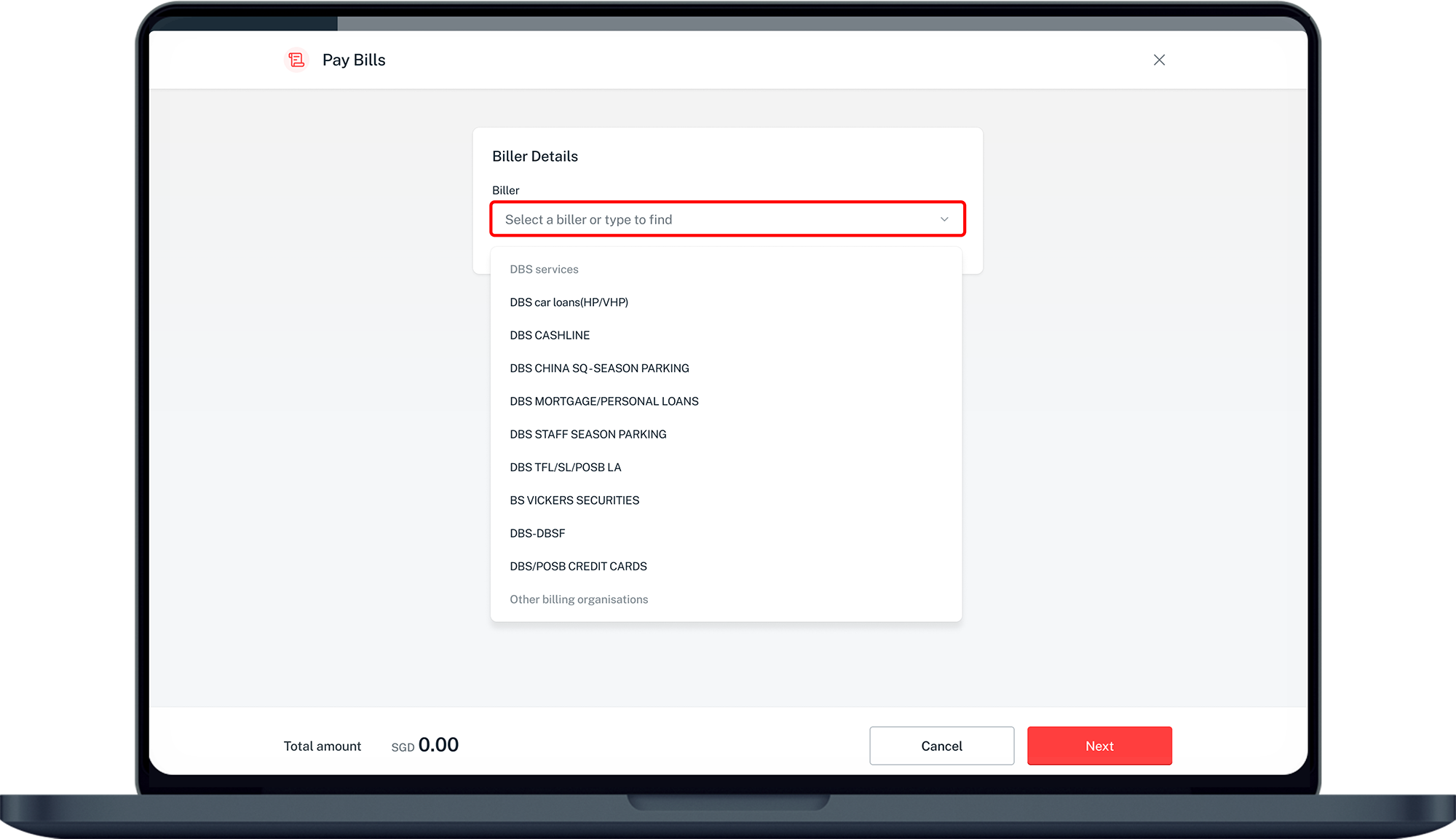This screenshot has height=839, width=1456.
Task: Select DBS/POSB CREDIT CARDS
Action: pos(579,566)
